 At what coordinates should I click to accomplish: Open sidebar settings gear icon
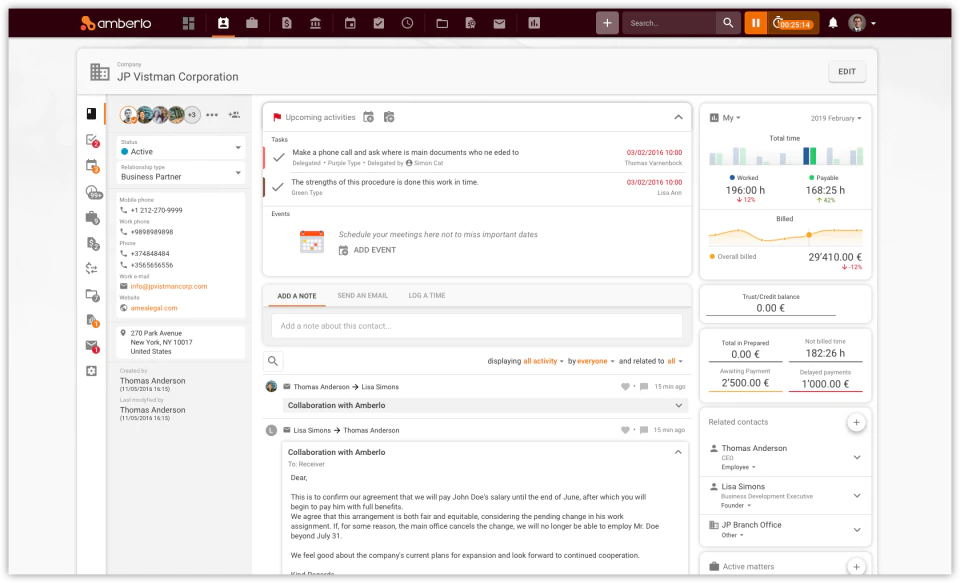[x=91, y=371]
